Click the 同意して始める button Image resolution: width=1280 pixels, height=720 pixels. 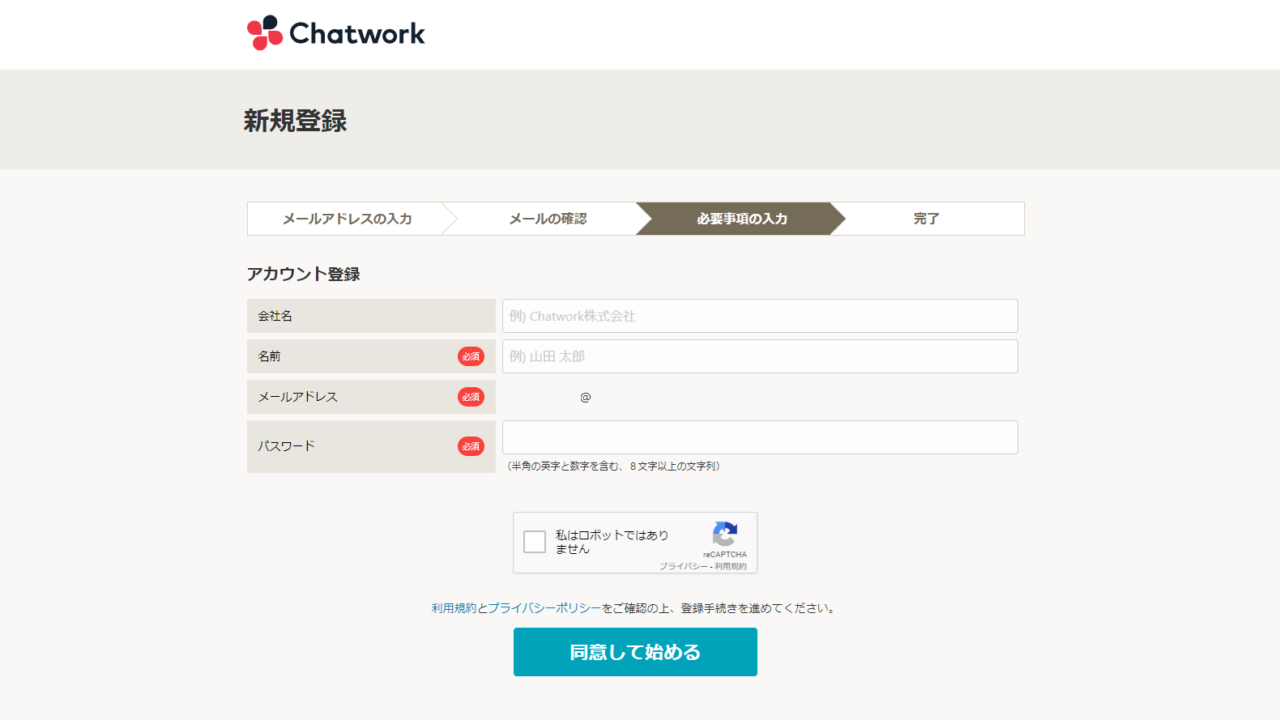(635, 652)
